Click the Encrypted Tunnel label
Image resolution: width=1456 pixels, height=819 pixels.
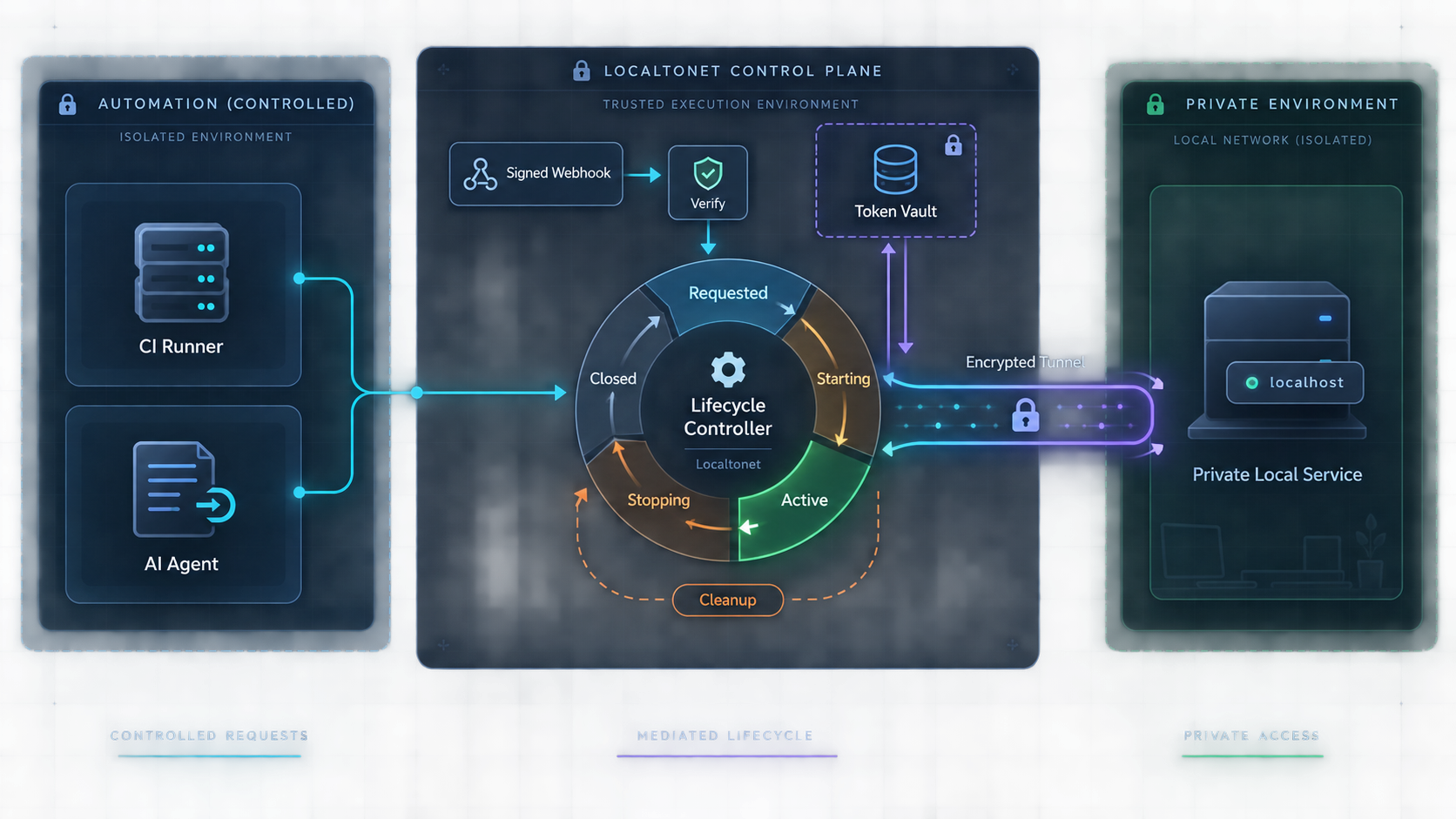(x=1025, y=362)
